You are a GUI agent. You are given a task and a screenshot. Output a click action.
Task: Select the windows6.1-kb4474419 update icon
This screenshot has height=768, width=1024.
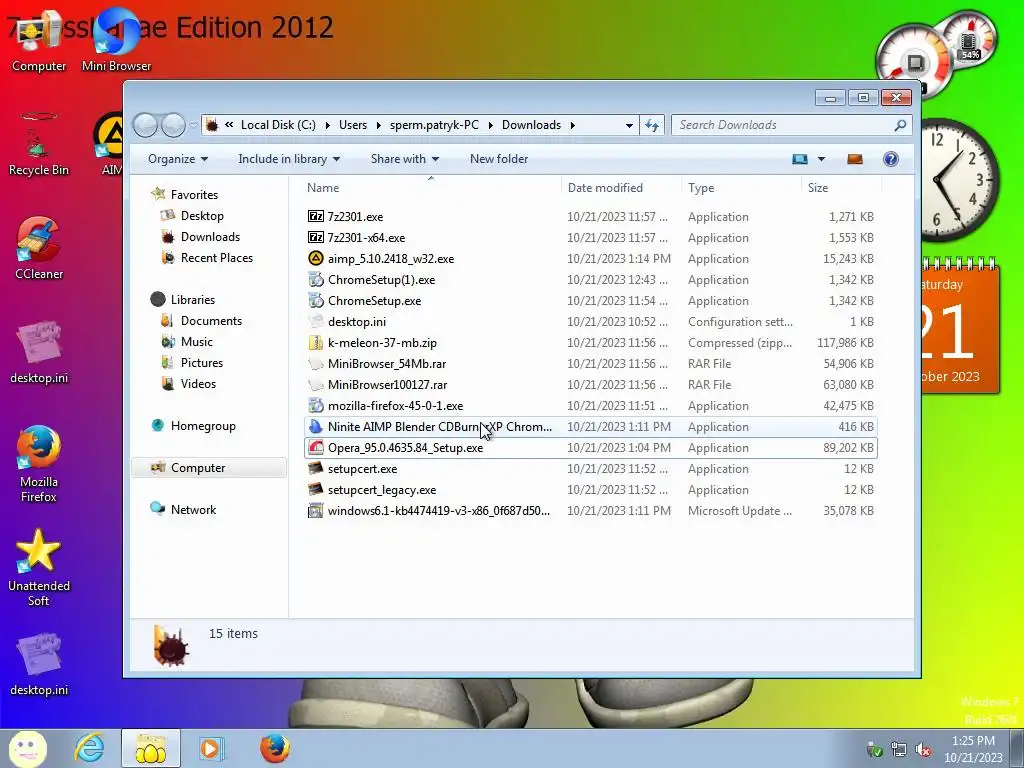pyautogui.click(x=316, y=511)
